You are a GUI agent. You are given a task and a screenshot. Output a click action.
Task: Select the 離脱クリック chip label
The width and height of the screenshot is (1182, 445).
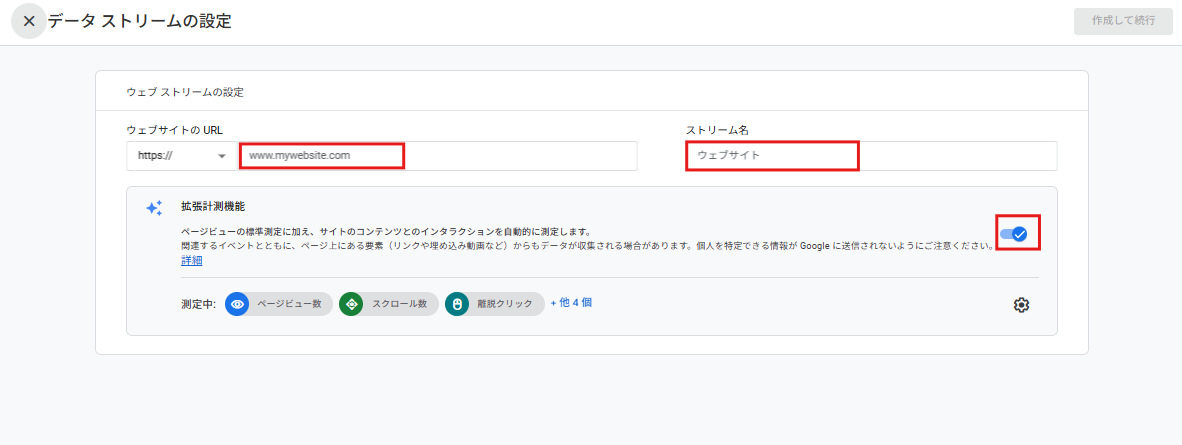[505, 304]
